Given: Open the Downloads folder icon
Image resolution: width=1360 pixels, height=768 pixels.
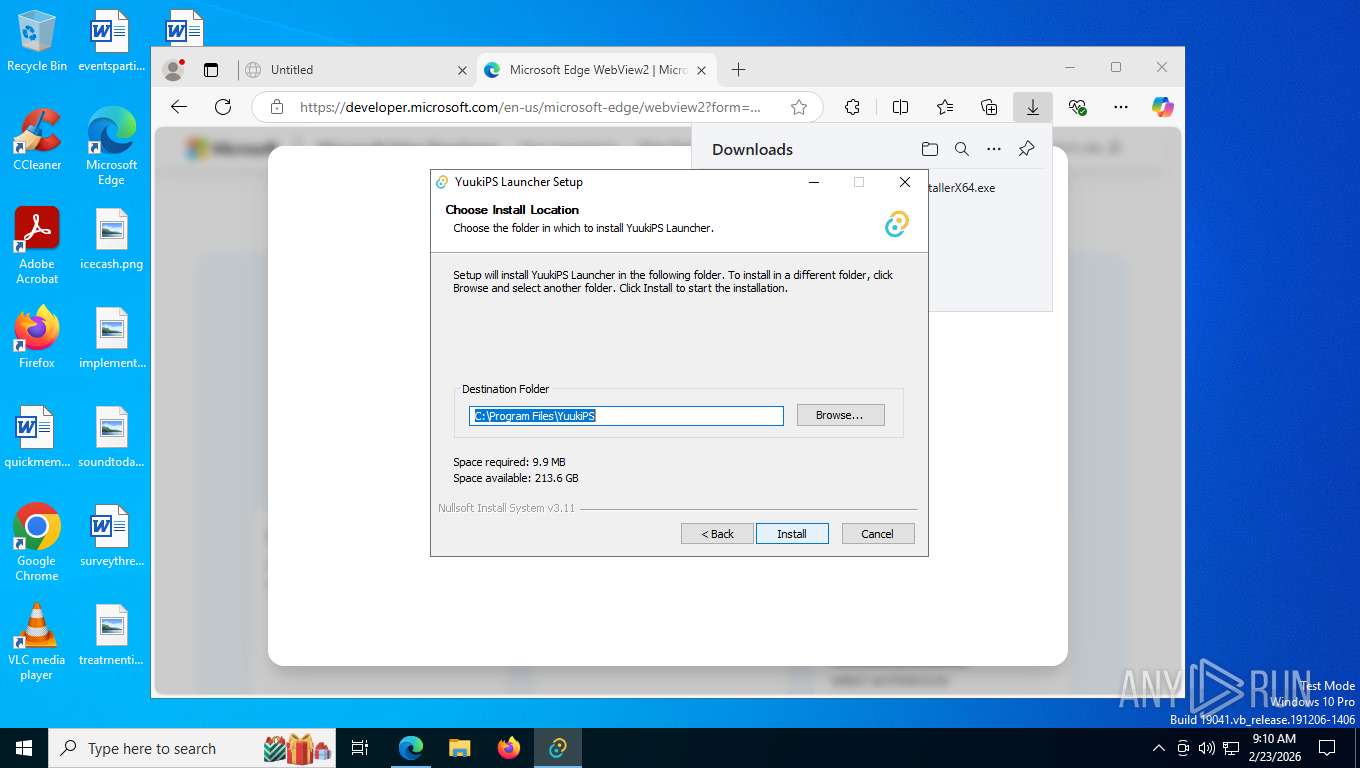Looking at the screenshot, I should 930,149.
